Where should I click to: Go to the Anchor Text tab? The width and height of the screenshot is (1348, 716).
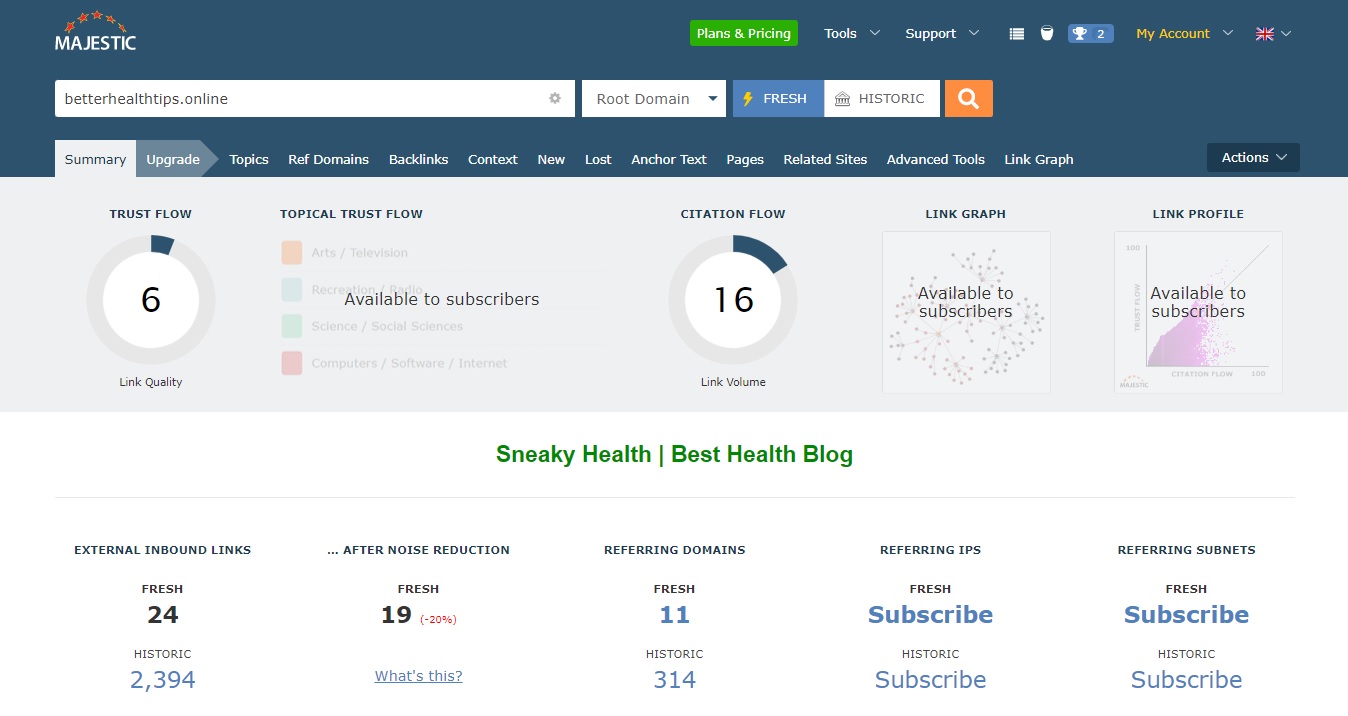[x=669, y=159]
